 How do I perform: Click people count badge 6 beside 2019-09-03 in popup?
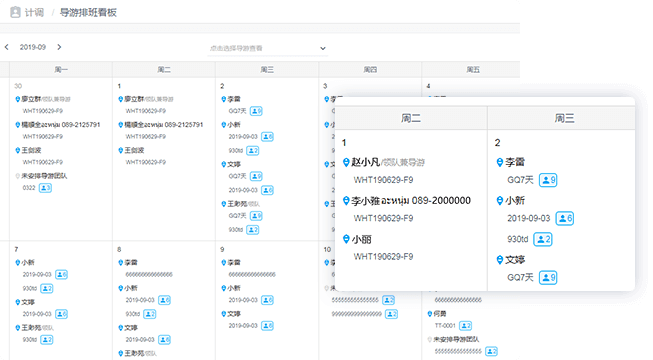pos(565,218)
